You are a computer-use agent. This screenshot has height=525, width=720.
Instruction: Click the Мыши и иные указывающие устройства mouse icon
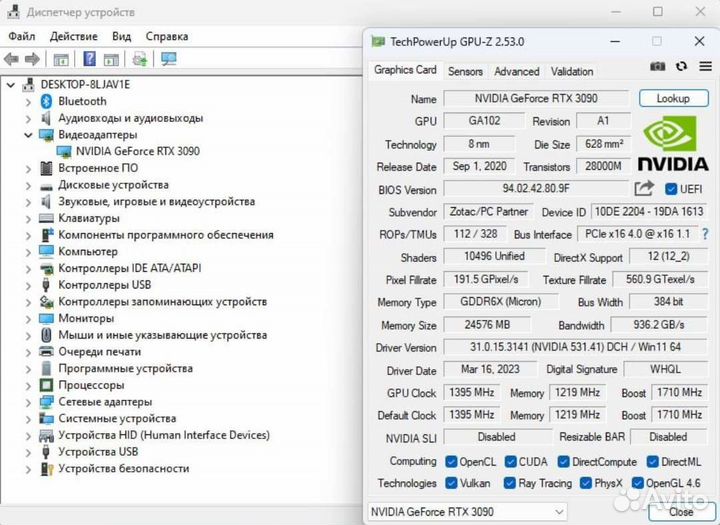[46, 335]
